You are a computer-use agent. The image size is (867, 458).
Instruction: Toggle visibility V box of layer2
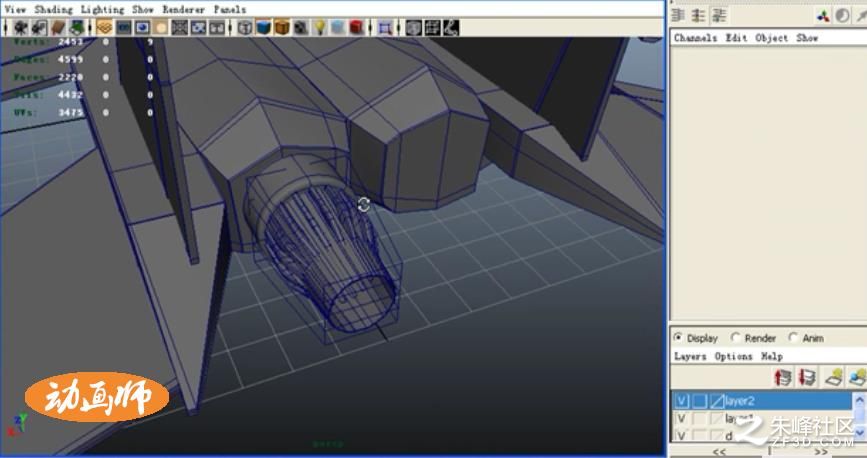click(x=682, y=401)
